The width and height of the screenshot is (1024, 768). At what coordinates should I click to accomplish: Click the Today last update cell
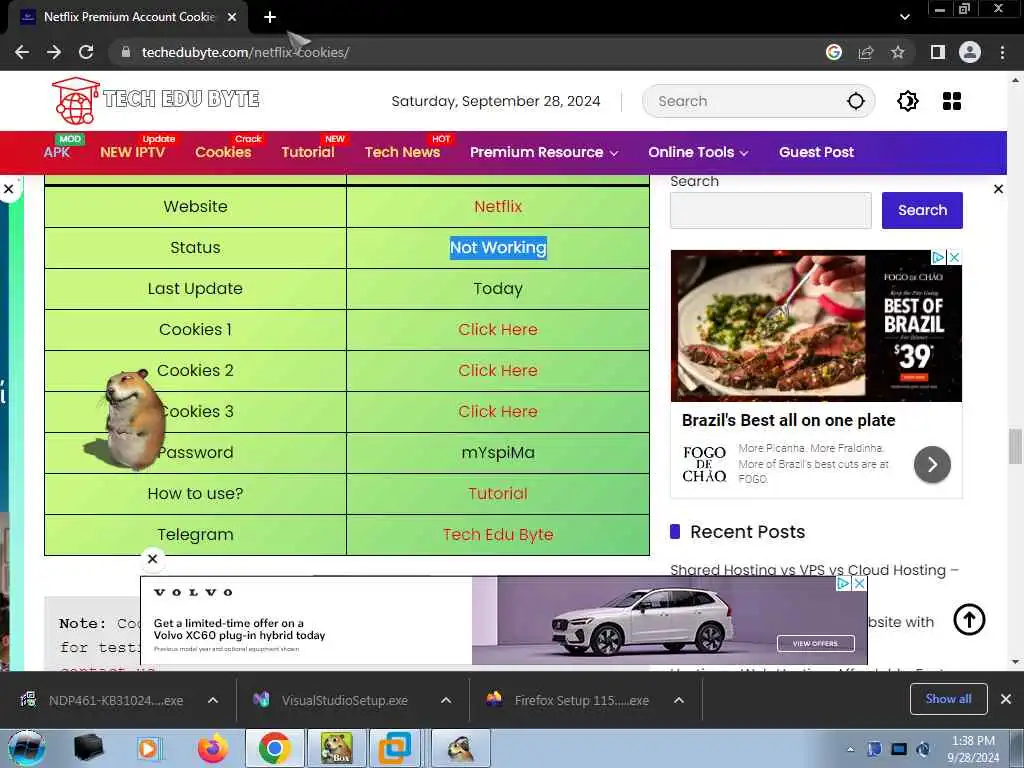[x=498, y=289]
